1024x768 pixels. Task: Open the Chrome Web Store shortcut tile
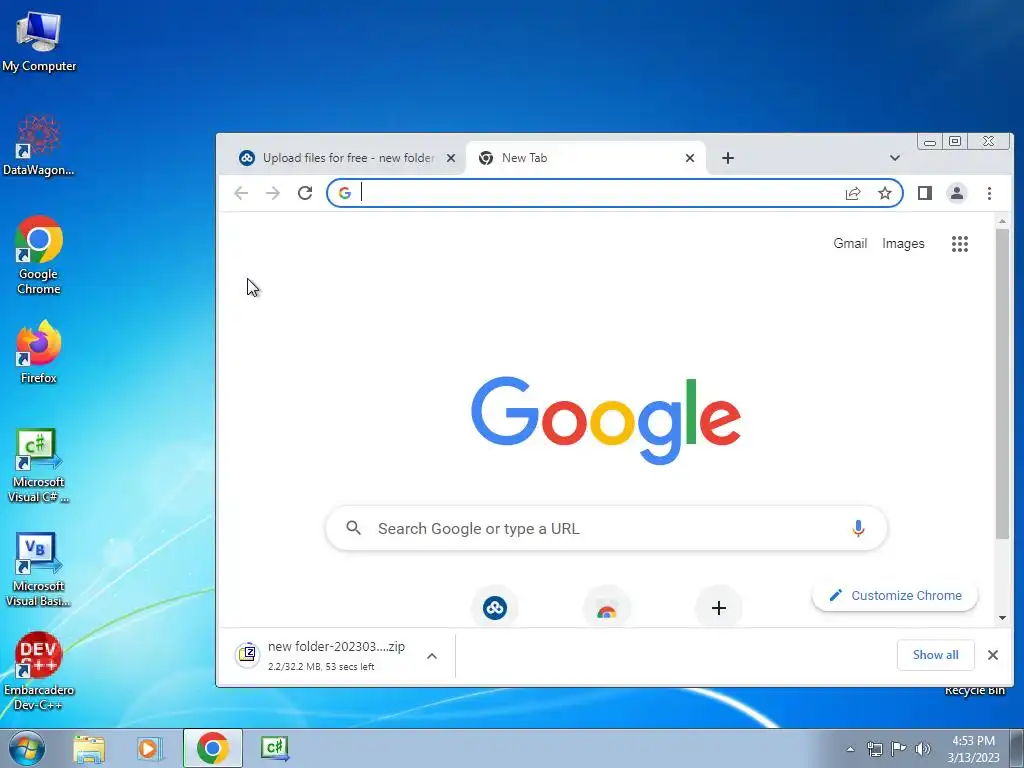pyautogui.click(x=607, y=608)
